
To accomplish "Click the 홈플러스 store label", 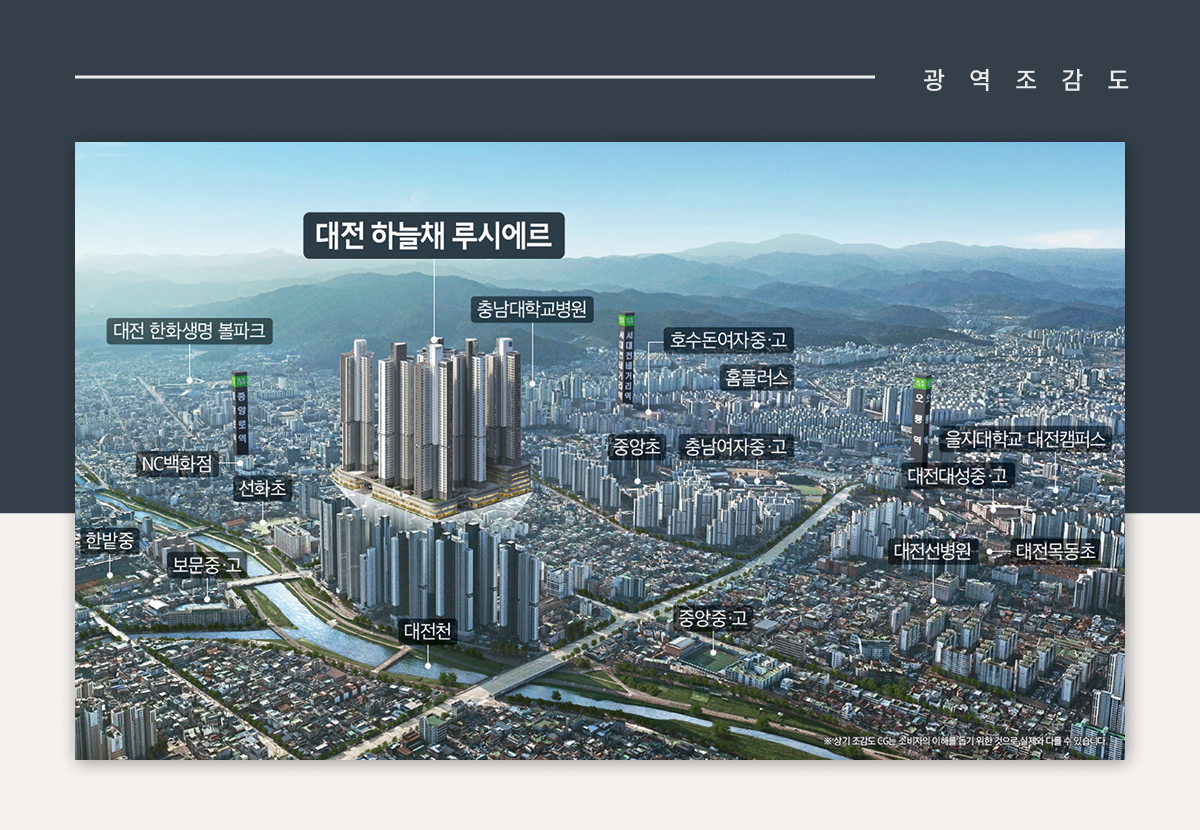I will (x=756, y=377).
